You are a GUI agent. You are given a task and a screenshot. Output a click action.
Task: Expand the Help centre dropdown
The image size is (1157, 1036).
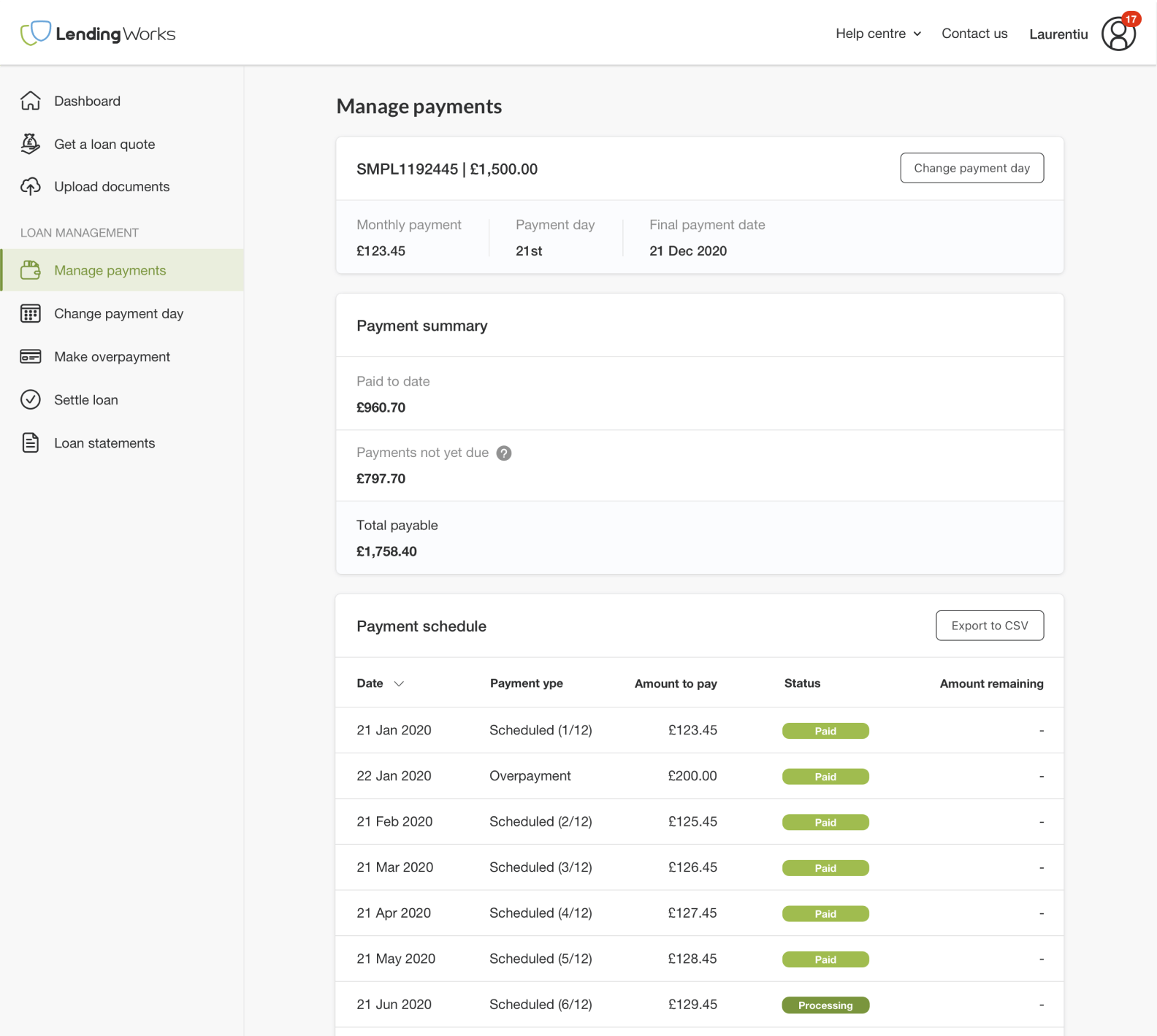[878, 34]
